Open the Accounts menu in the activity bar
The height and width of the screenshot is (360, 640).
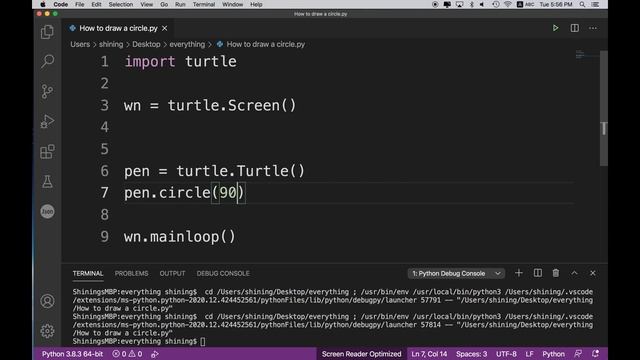coord(47,301)
